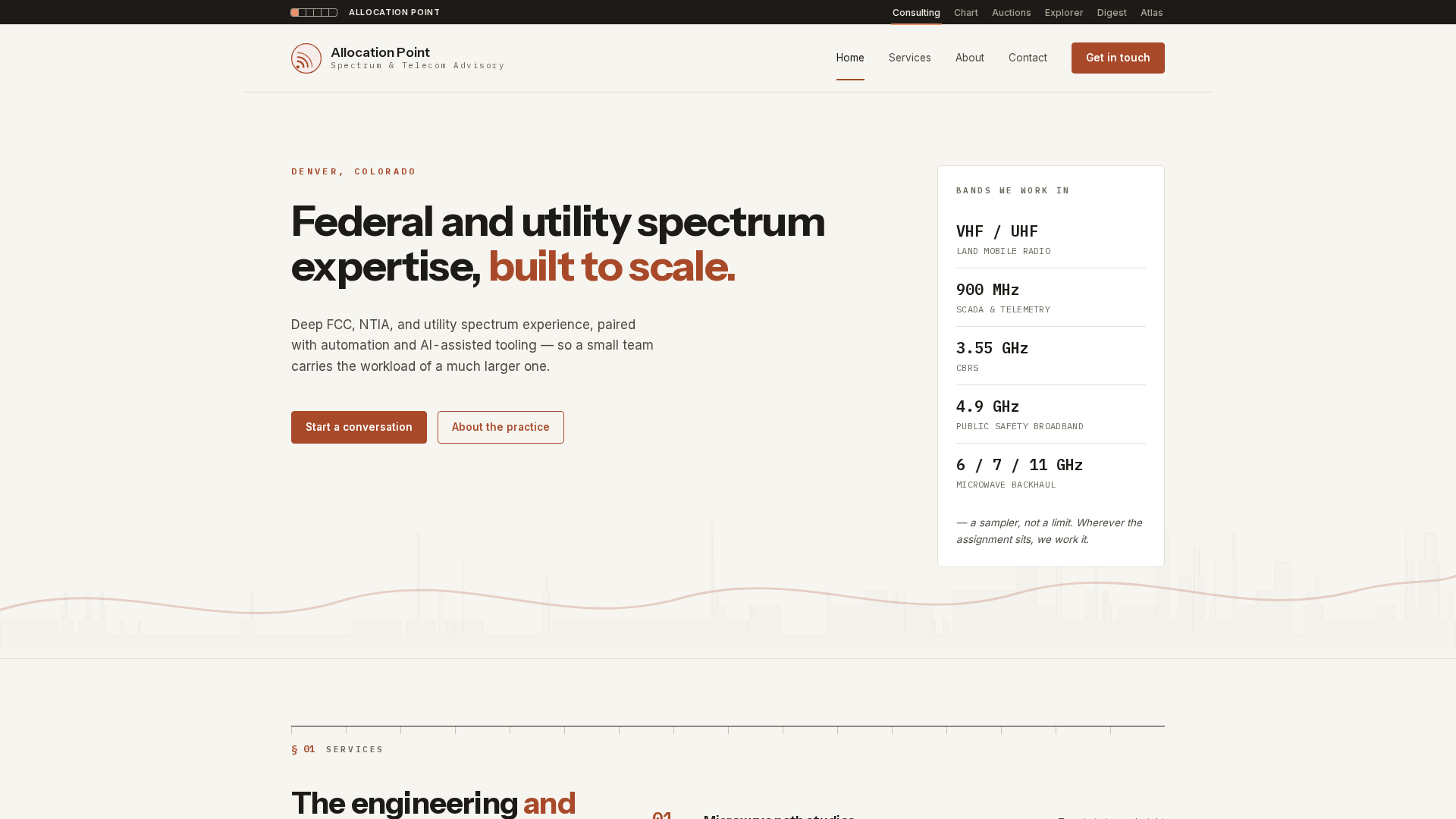Click the 900 MHz band entry
This screenshot has width=1456, height=819.
[1051, 298]
